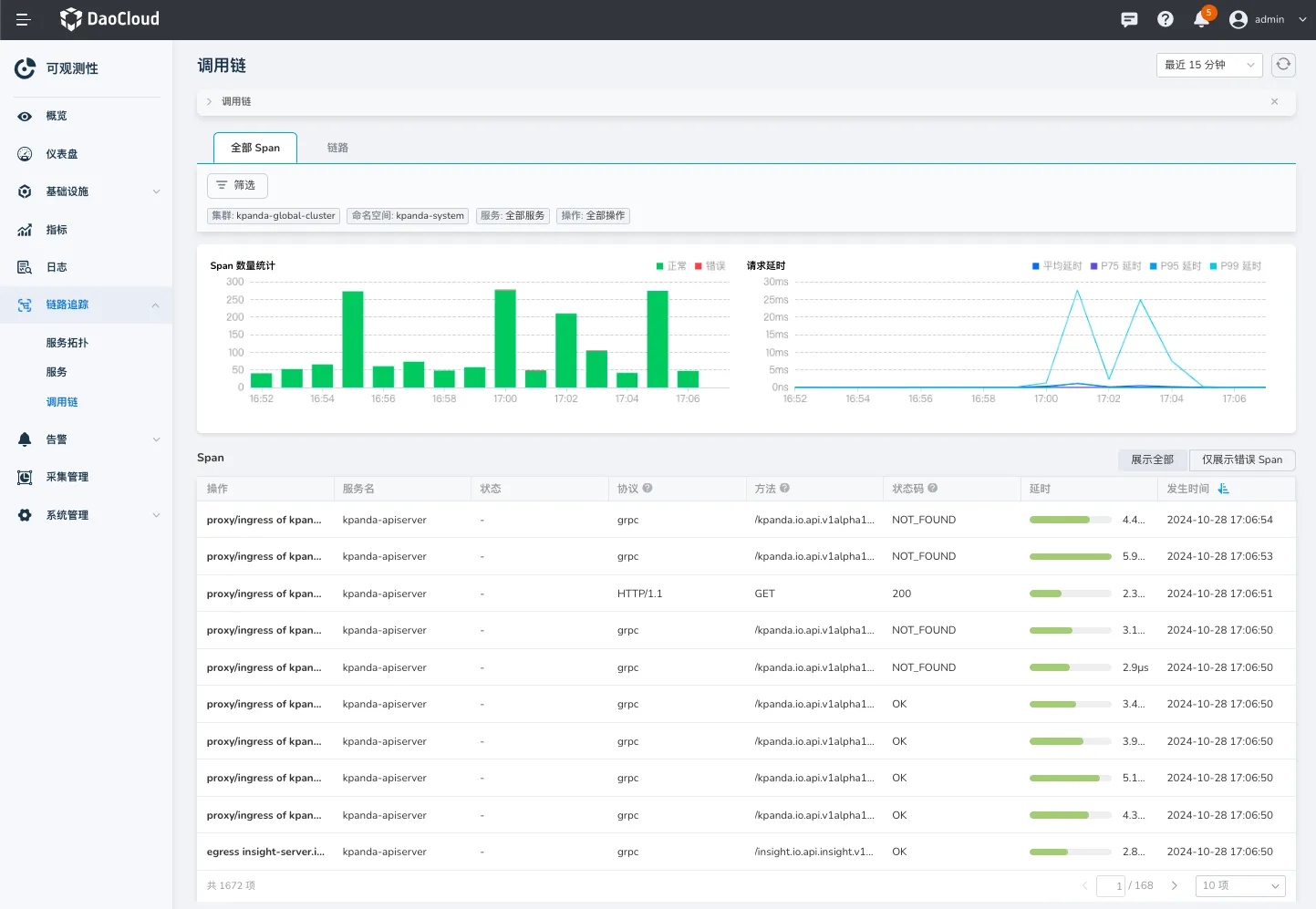Viewport: 1316px width, 909px height.
Task: Open the 最近 15 分钟 time range dropdown
Action: pyautogui.click(x=1208, y=65)
